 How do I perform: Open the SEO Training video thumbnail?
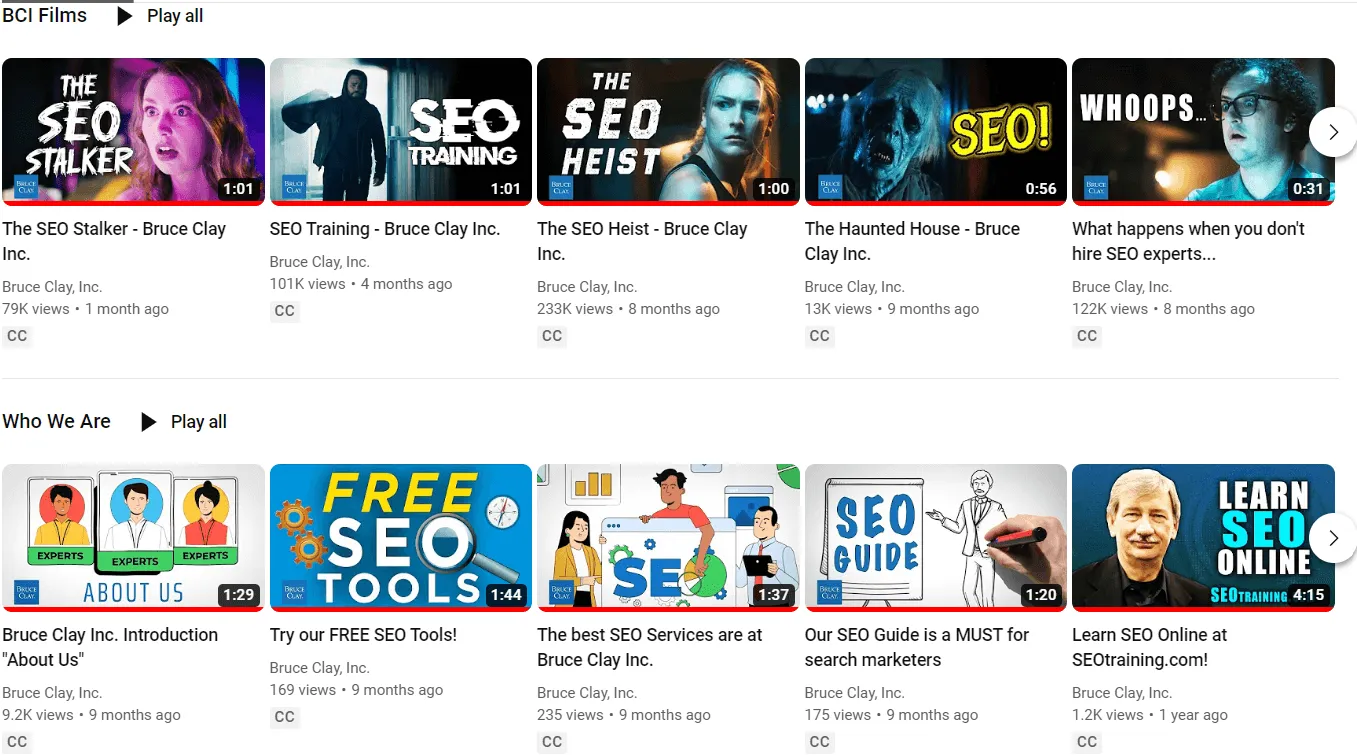click(x=401, y=131)
